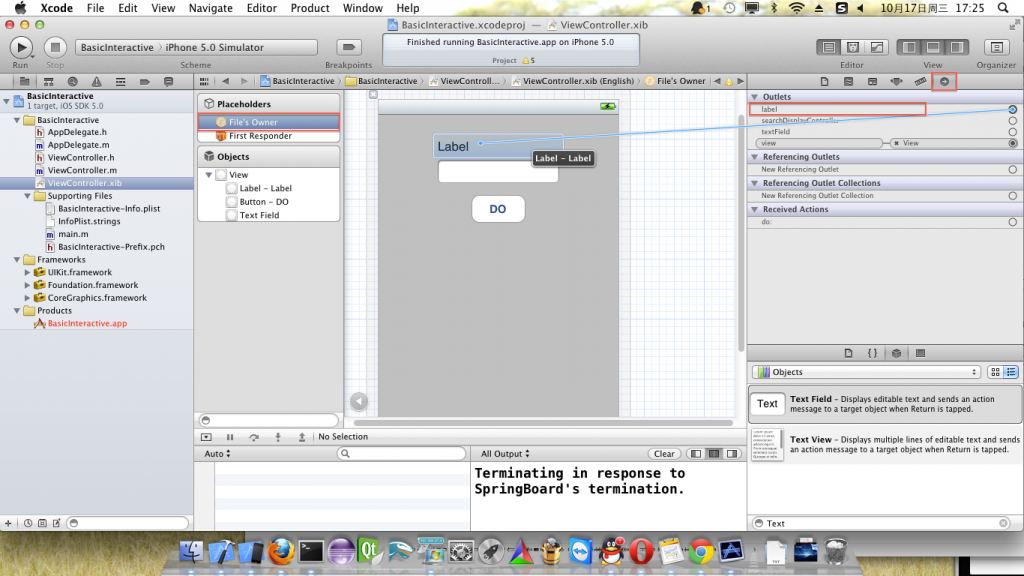
Task: Show the Log navigator
Action: point(168,82)
